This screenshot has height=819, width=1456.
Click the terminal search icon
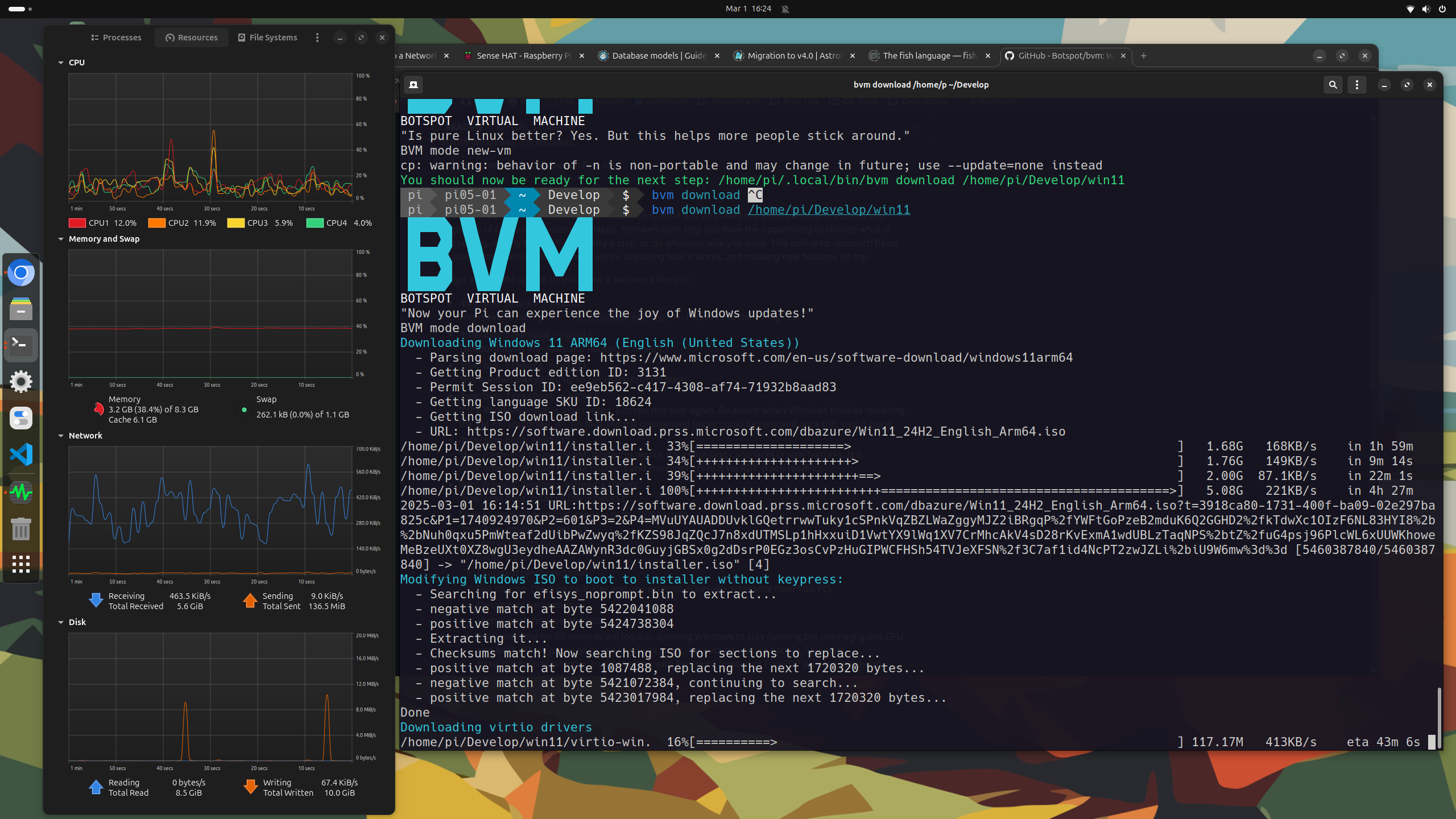(x=1333, y=85)
